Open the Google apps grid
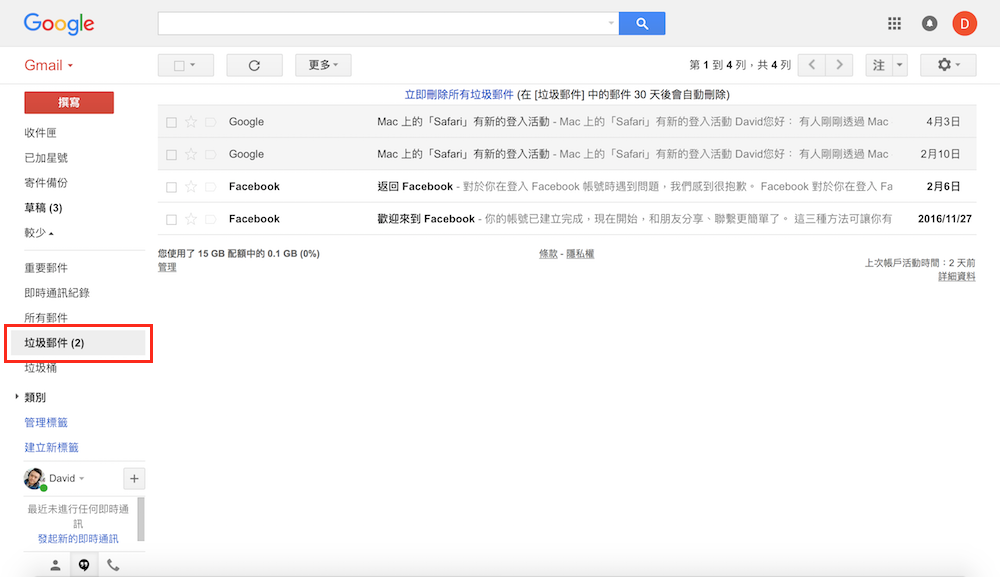 [894, 24]
